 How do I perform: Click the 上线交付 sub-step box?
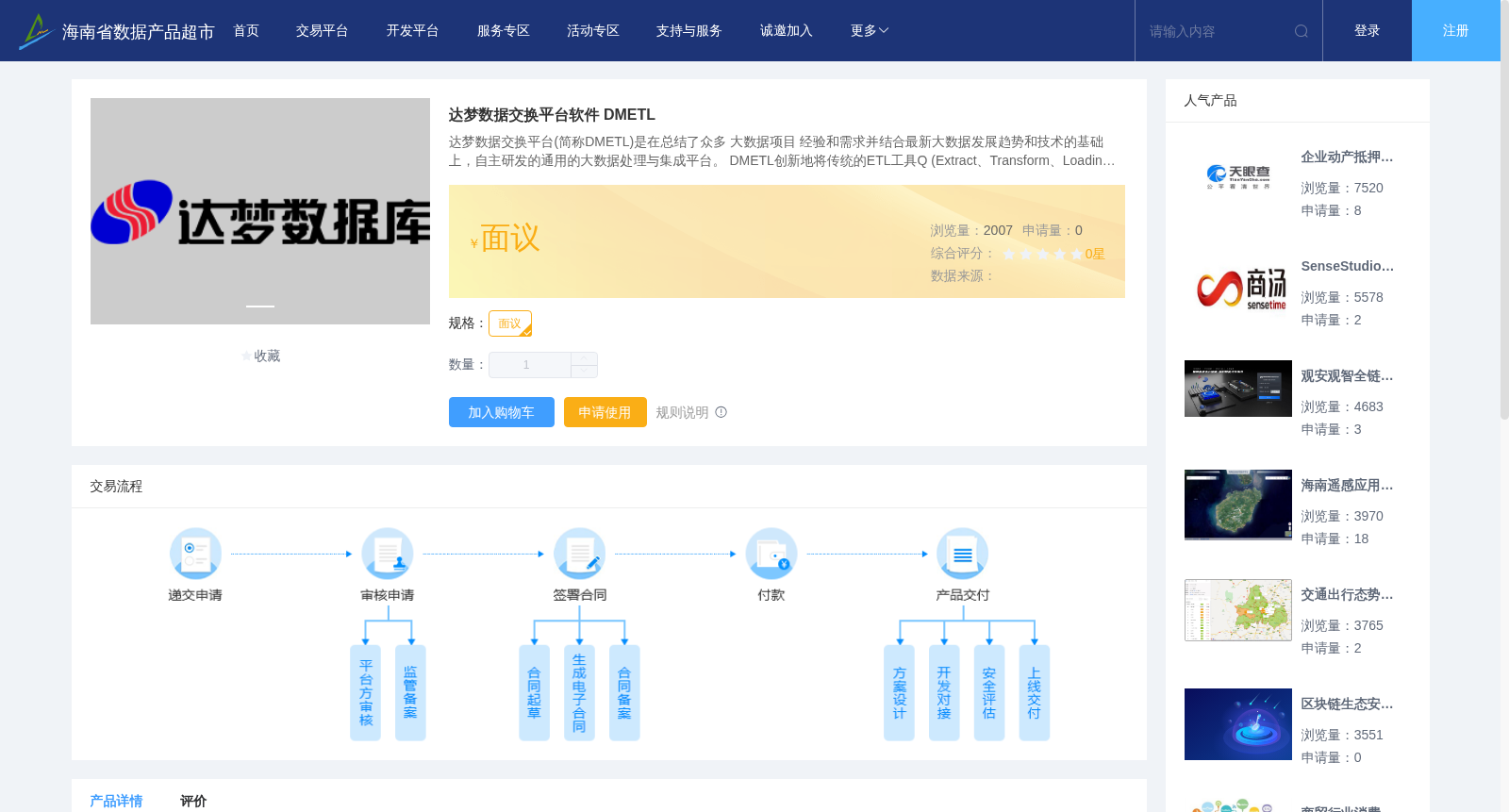click(x=1035, y=693)
